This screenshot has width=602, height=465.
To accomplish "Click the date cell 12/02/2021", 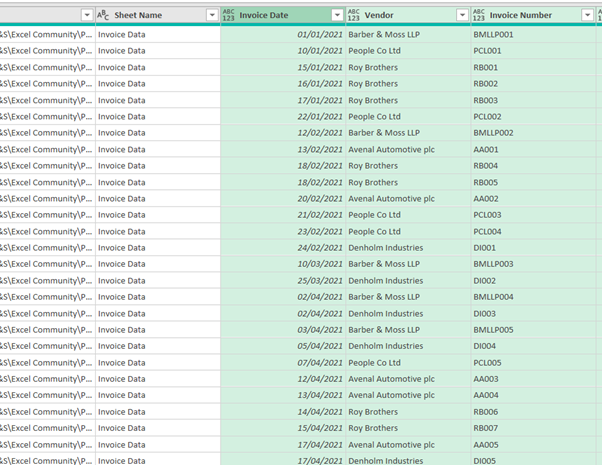I will coord(283,133).
